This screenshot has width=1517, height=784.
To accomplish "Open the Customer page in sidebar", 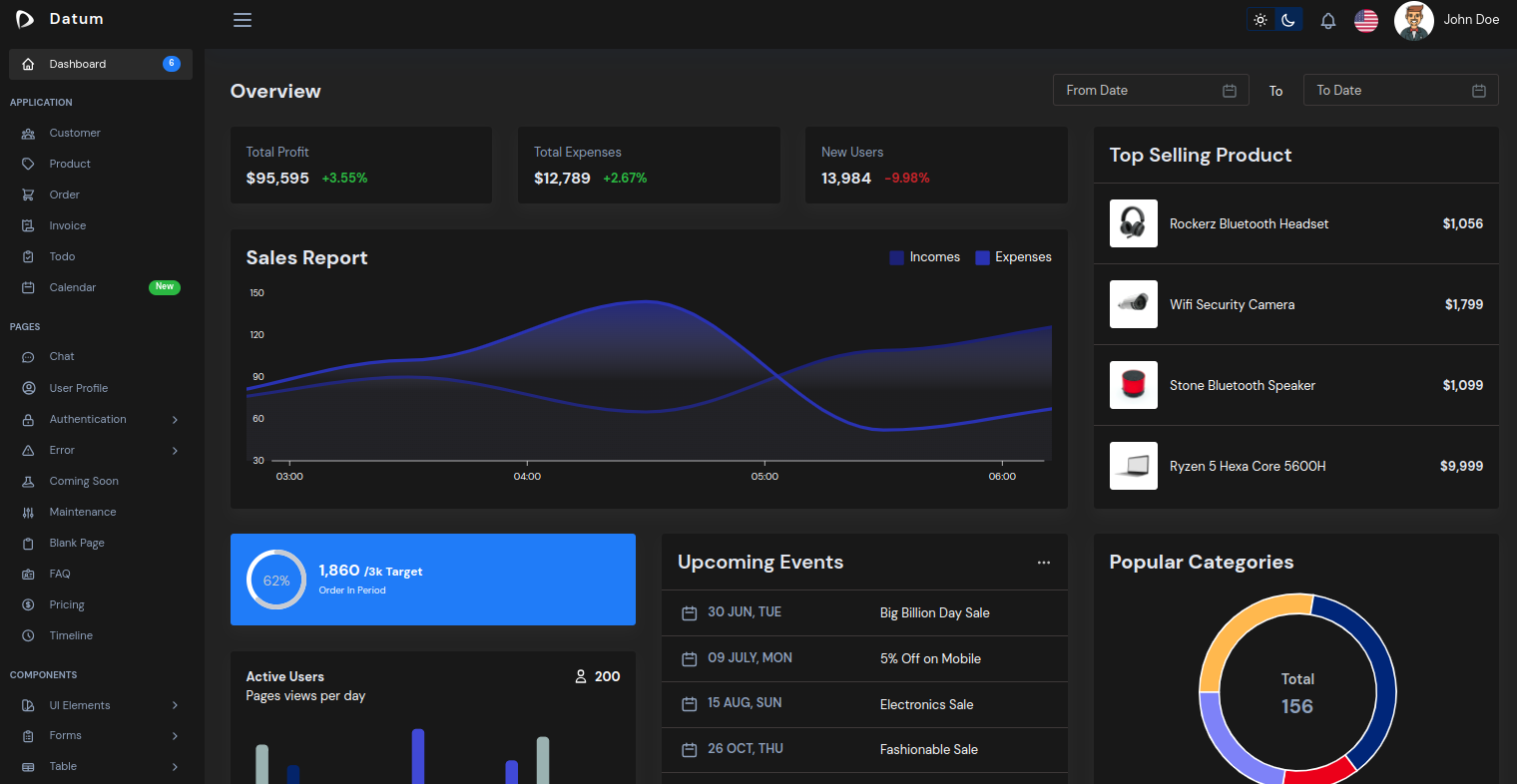I will click(75, 133).
